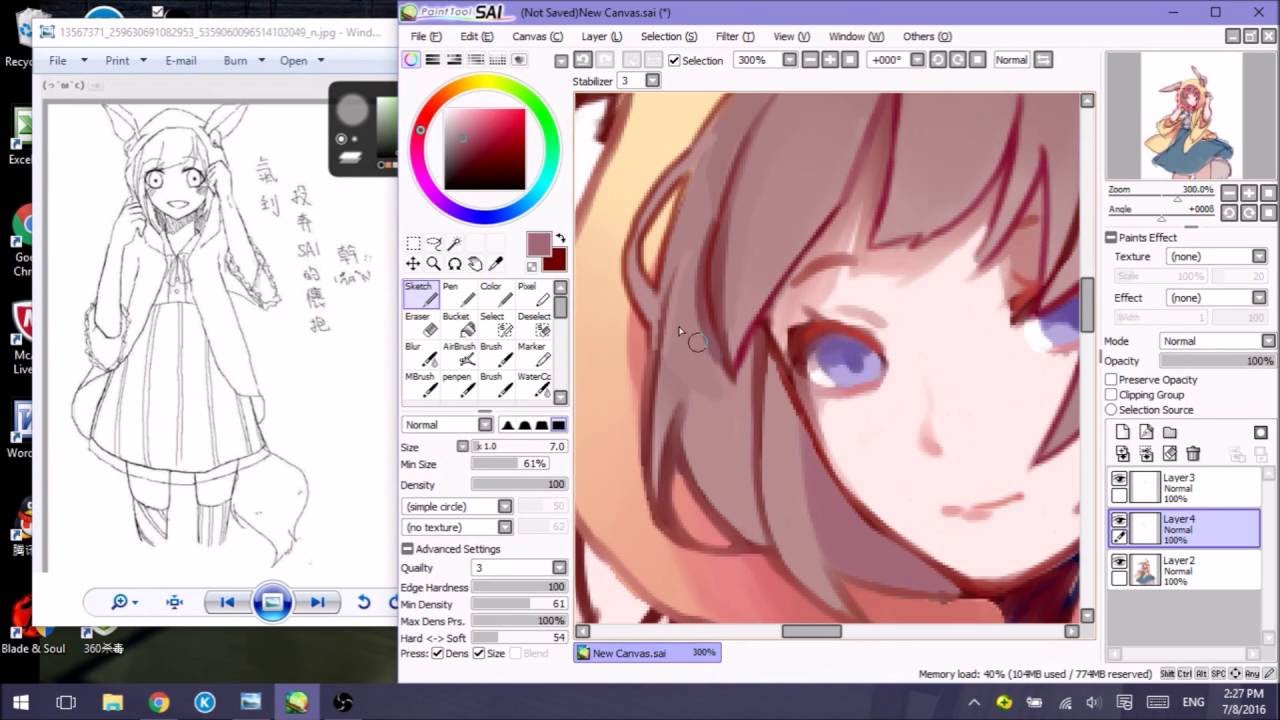Open the Canvas menu

pyautogui.click(x=537, y=37)
